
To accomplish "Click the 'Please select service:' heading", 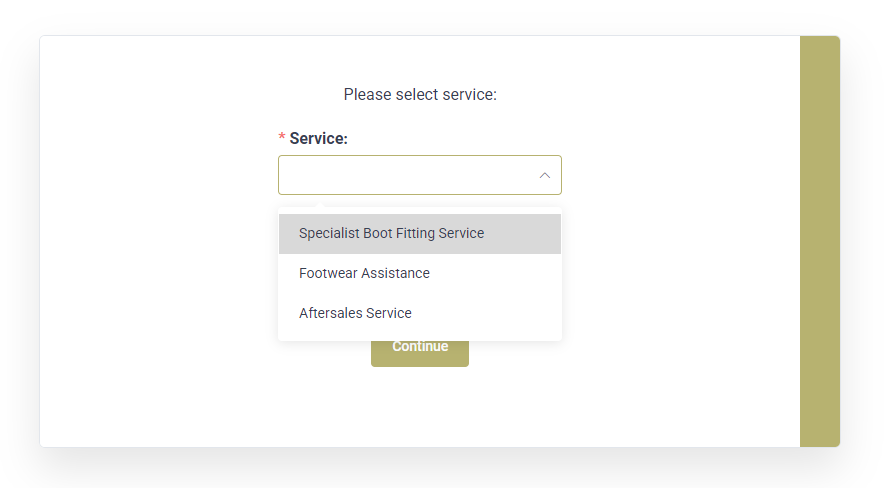I will click(x=420, y=95).
